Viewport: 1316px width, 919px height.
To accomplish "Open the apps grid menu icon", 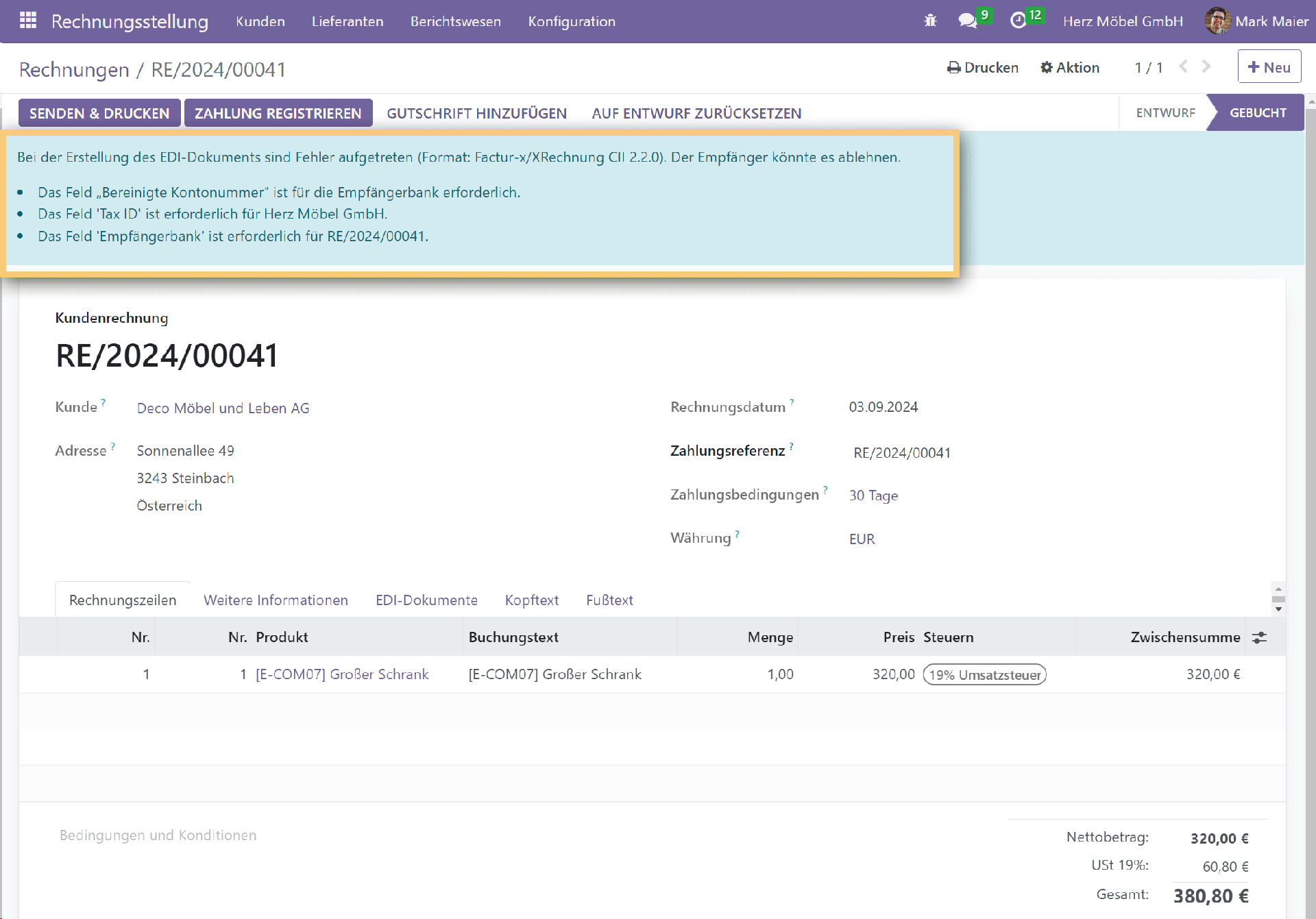I will click(x=28, y=21).
